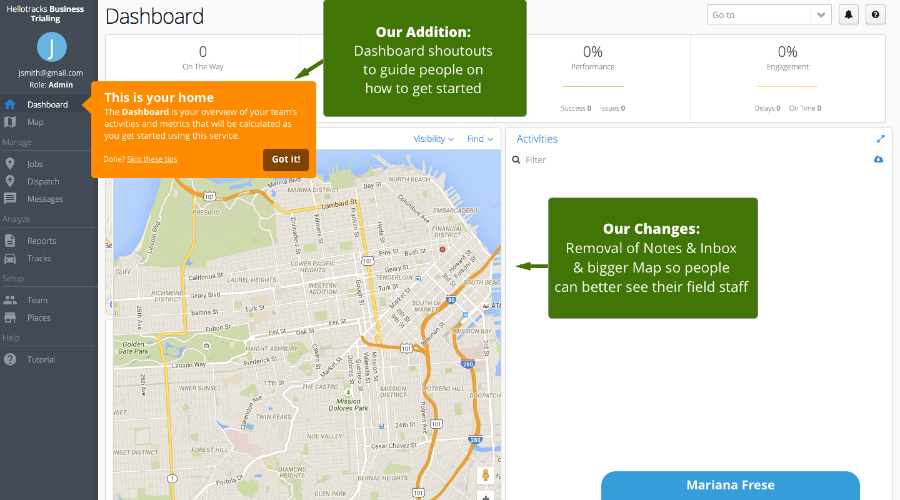
Task: Click the Reports document icon
Action: click(10, 241)
